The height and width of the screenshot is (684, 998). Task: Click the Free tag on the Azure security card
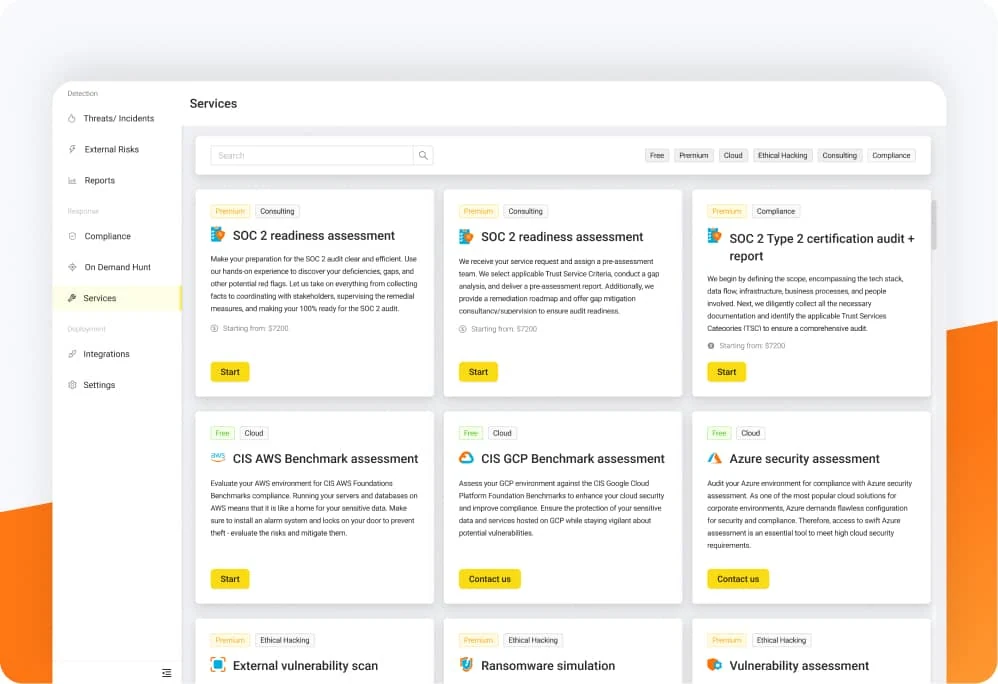coord(719,433)
